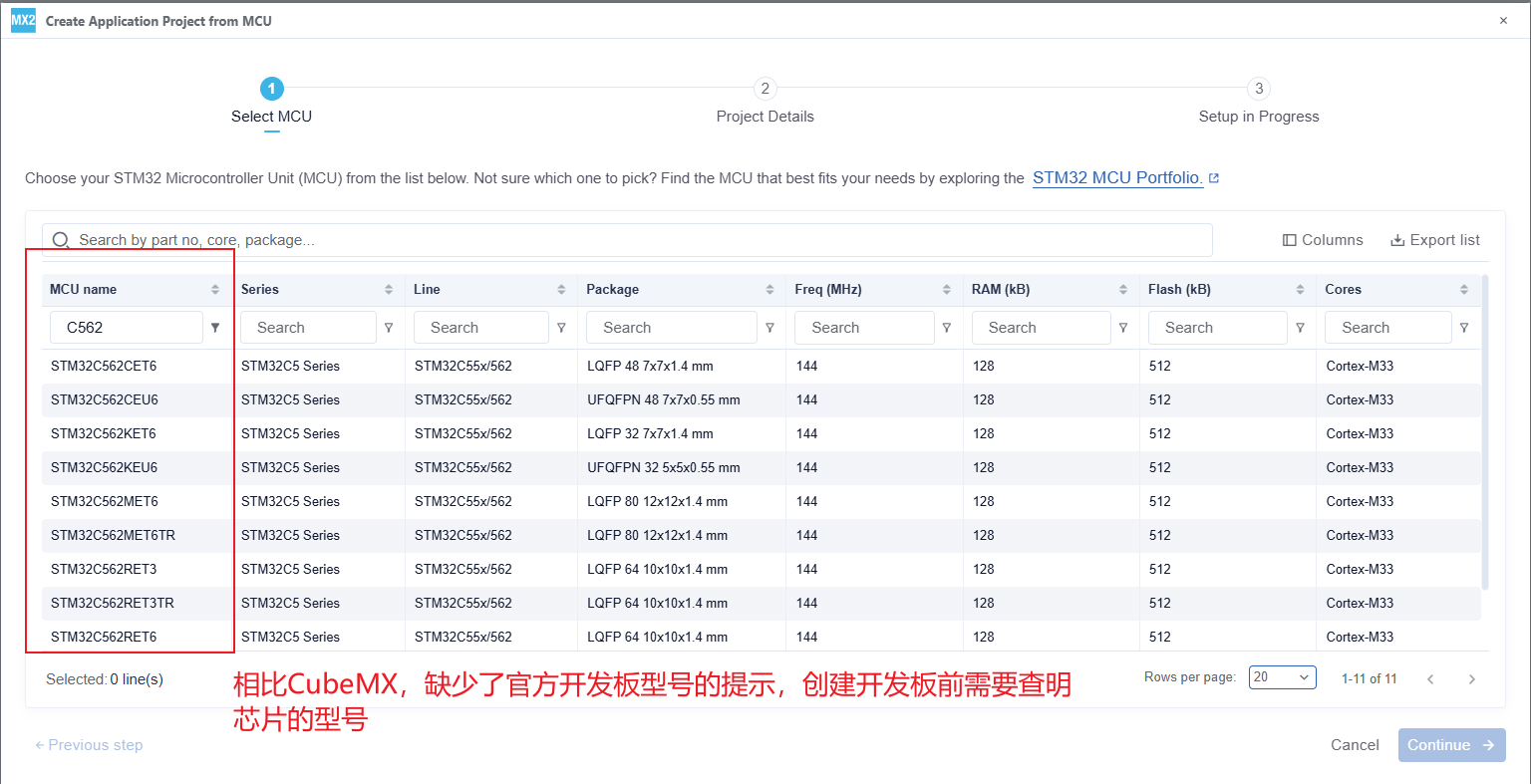The height and width of the screenshot is (784, 1531).
Task: Go to next page of results
Action: click(x=1471, y=679)
